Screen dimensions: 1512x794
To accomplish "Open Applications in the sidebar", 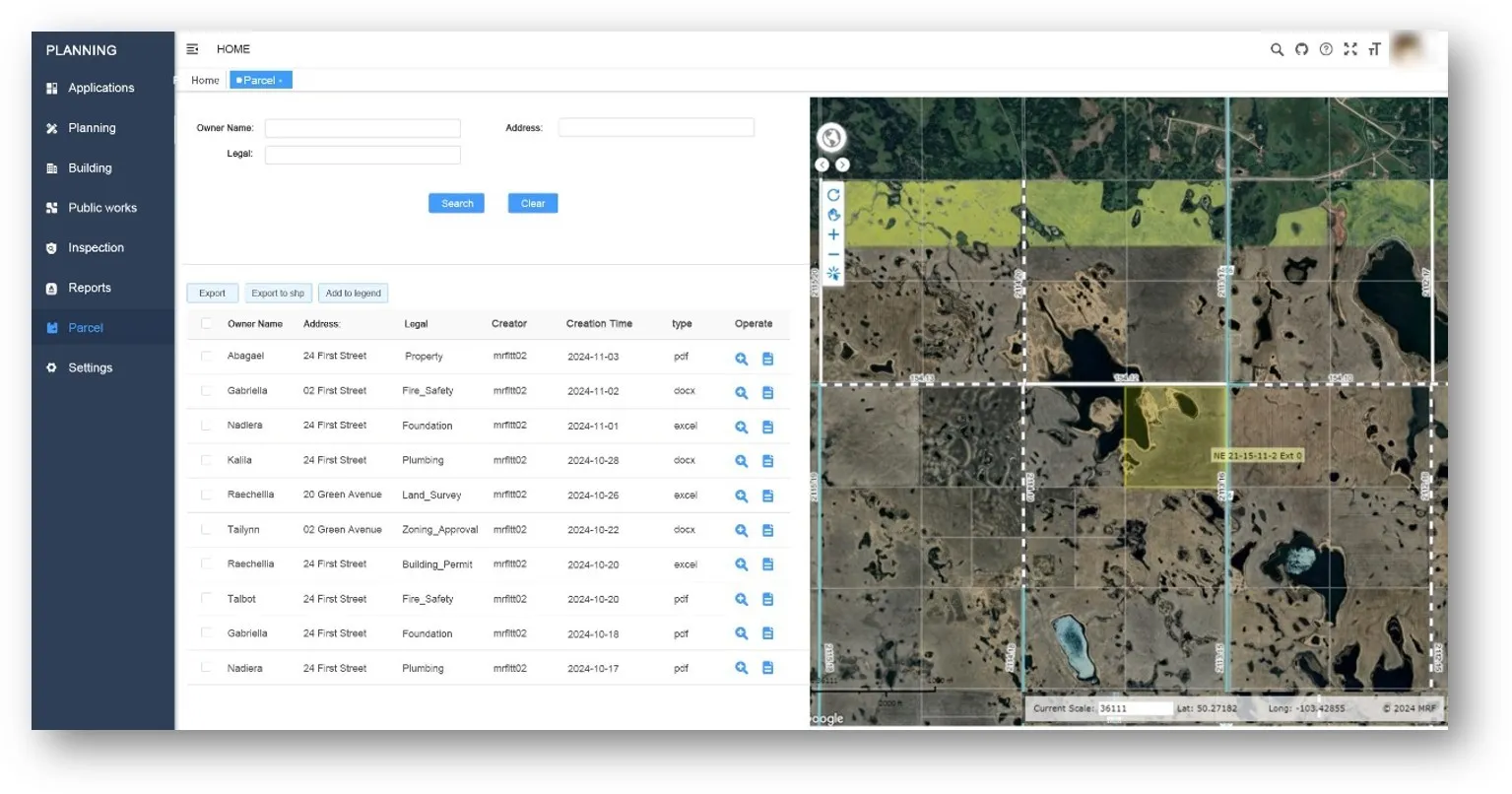I will tap(102, 88).
